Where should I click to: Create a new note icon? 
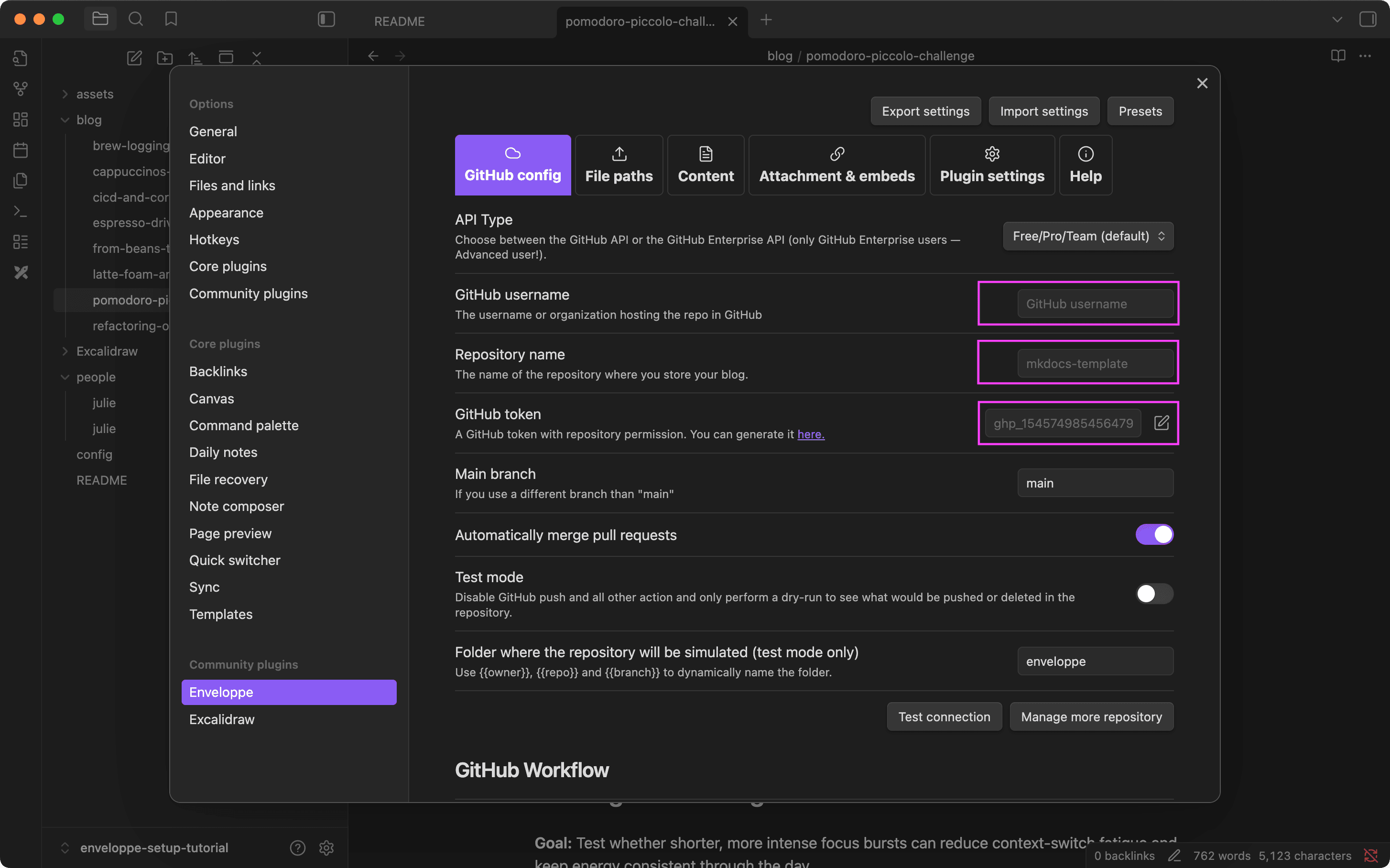click(x=134, y=57)
